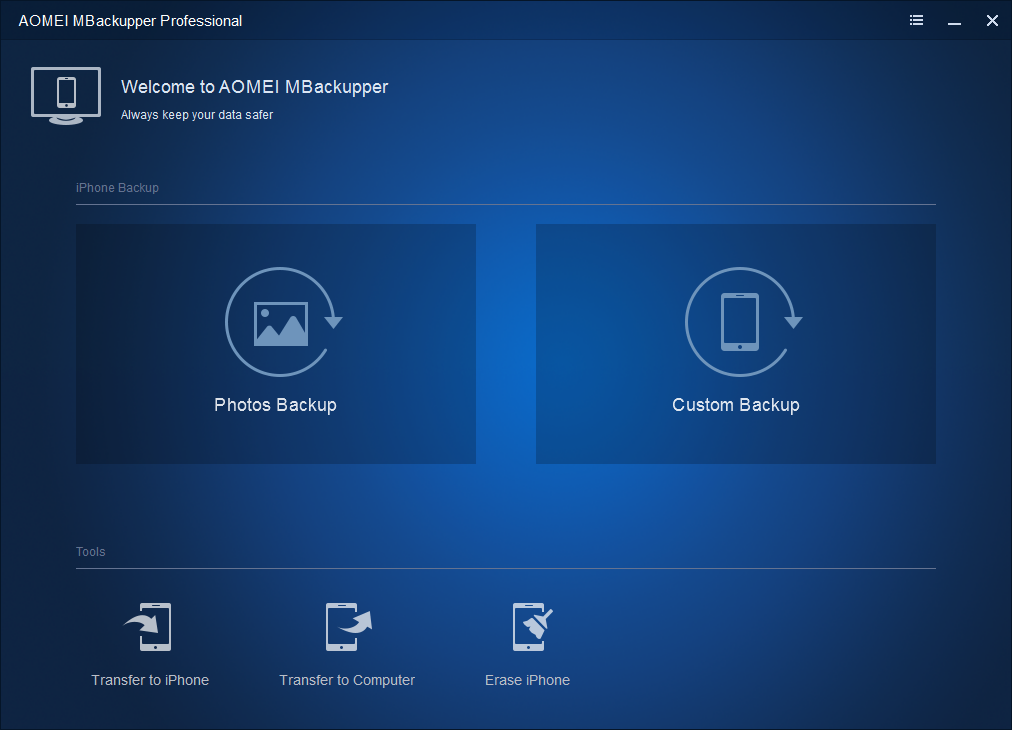1012x730 pixels.
Task: Choose the Erase iPhone text
Action: [527, 680]
